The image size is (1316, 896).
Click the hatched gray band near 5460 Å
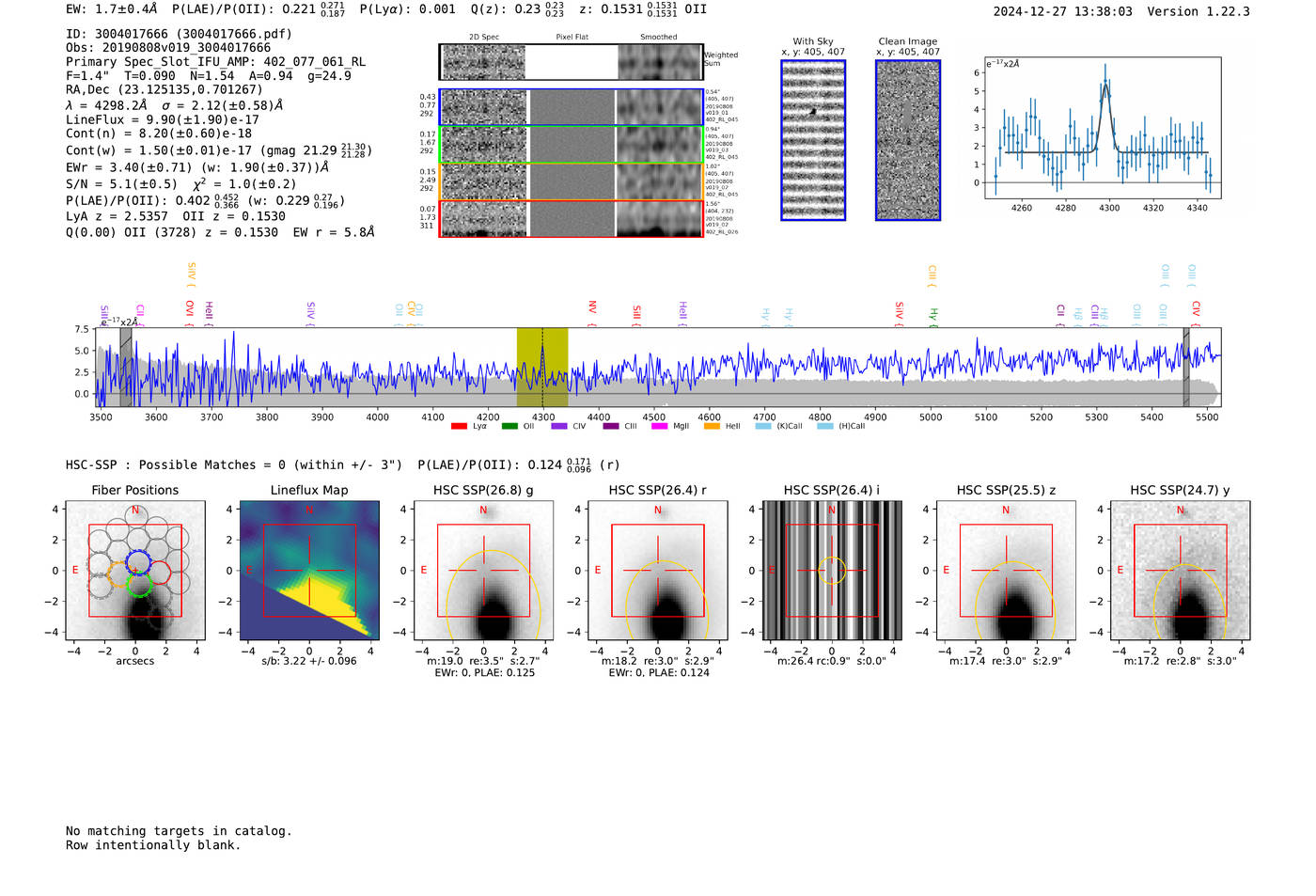pos(1186,368)
